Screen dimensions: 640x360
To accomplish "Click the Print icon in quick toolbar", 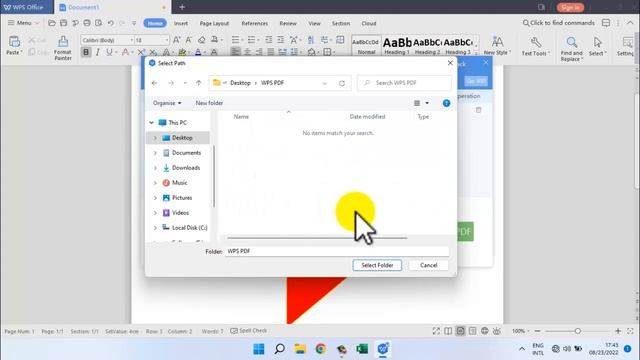I will (x=87, y=23).
